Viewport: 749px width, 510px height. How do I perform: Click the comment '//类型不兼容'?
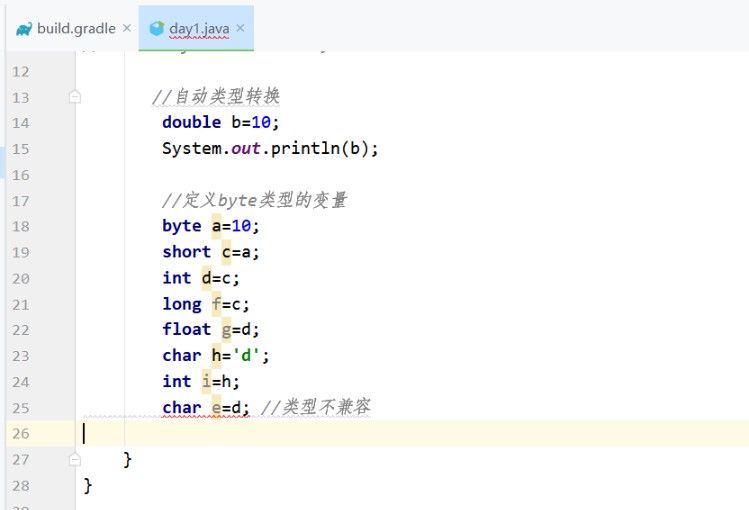316,407
